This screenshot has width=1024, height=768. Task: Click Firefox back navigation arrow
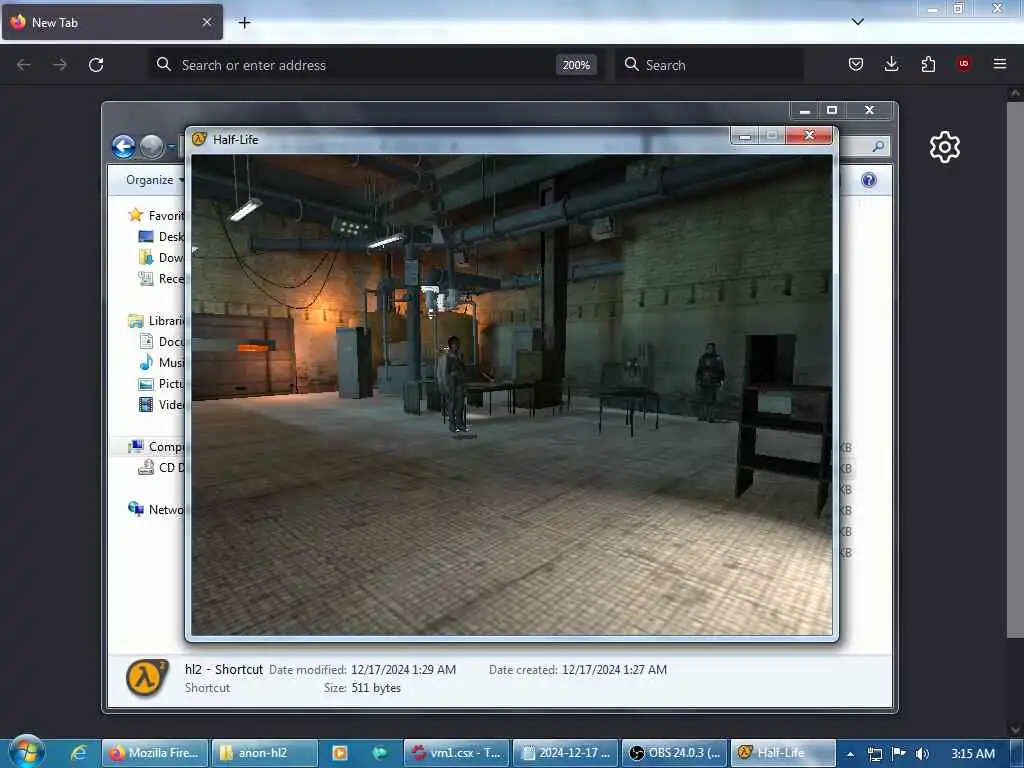(x=24, y=65)
